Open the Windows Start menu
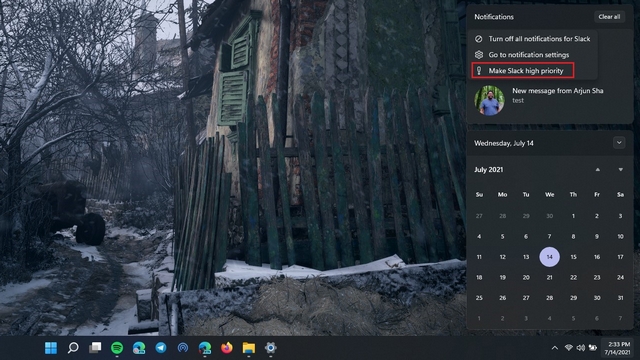 point(51,348)
